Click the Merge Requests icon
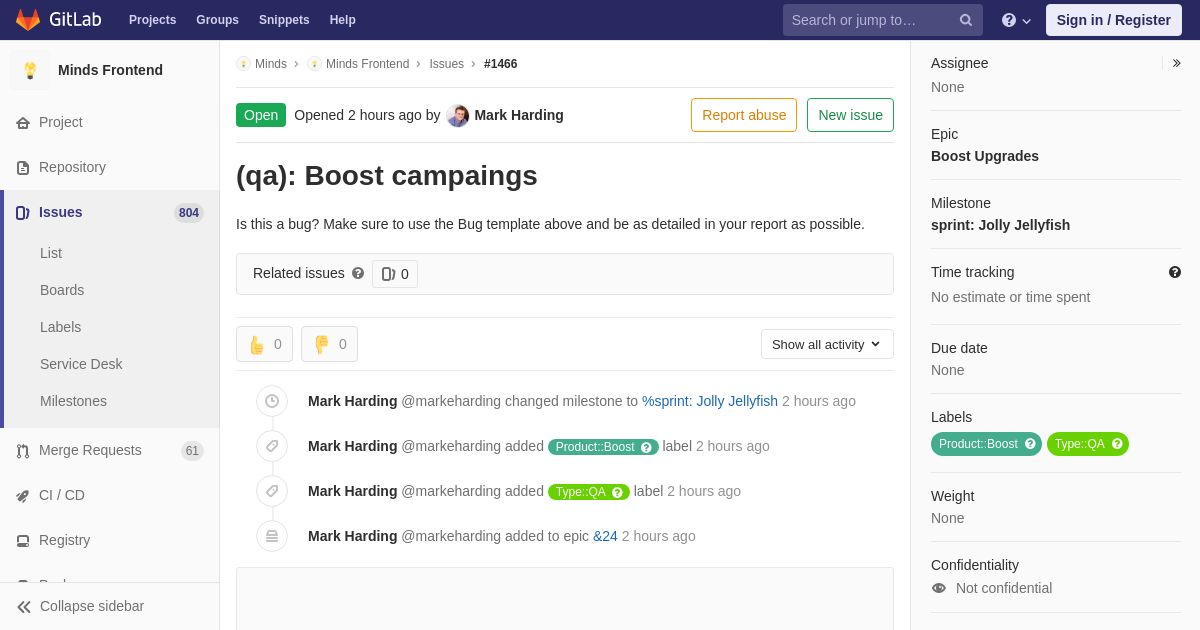 pyautogui.click(x=23, y=450)
